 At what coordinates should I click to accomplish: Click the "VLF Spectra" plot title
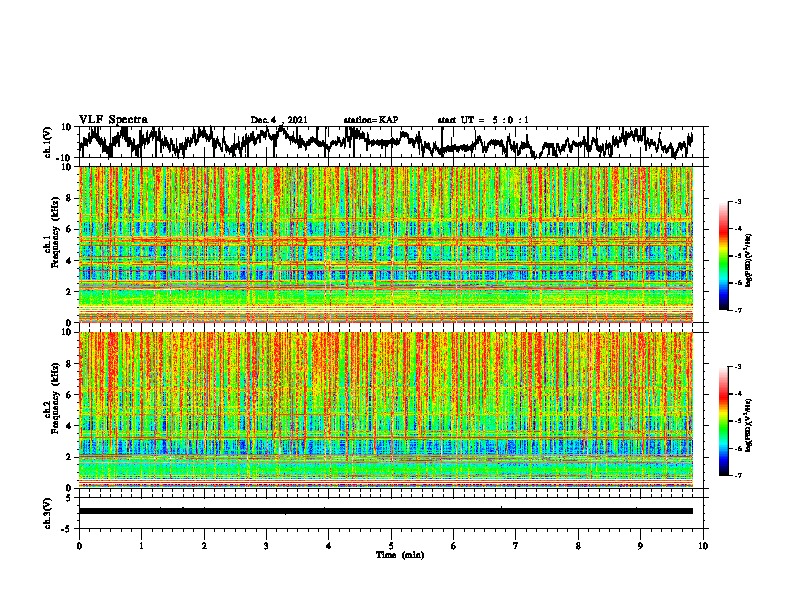point(113,120)
